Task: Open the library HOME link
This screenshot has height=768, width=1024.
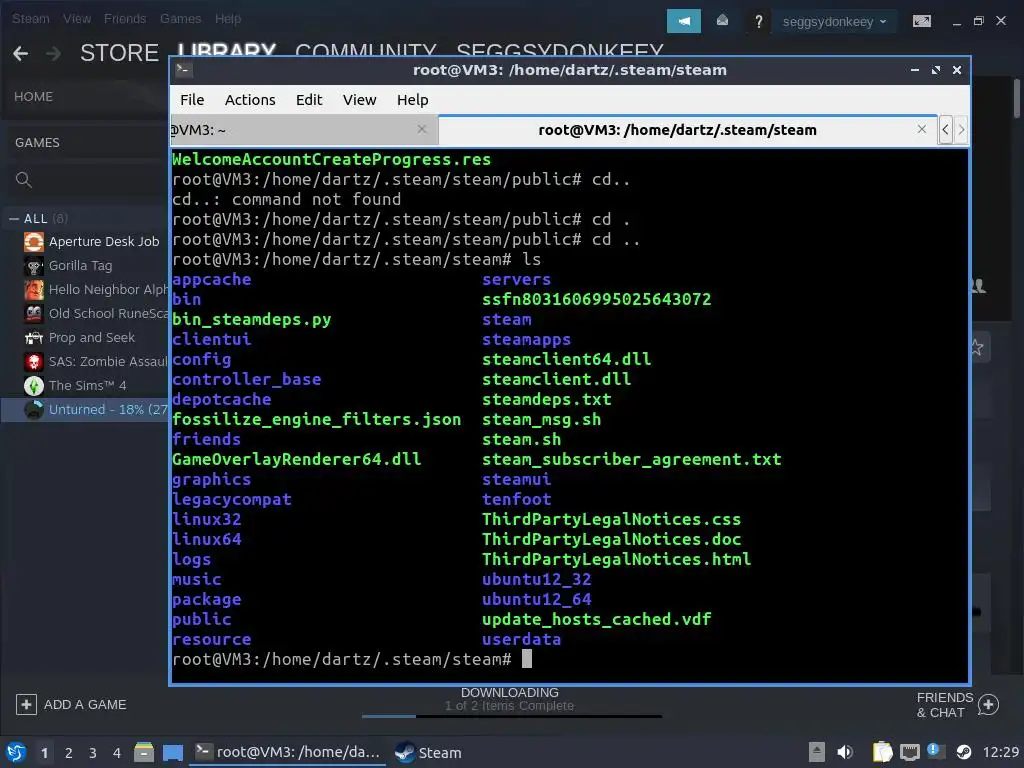Action: click(x=33, y=97)
